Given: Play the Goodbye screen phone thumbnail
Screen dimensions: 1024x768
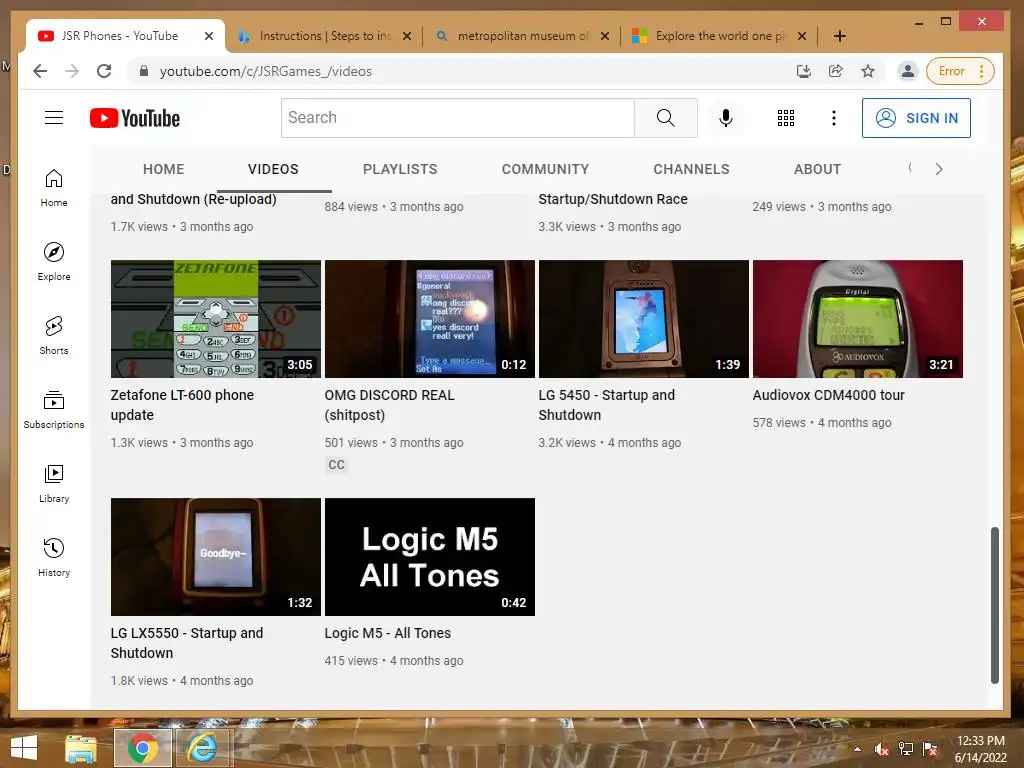Looking at the screenshot, I should [x=216, y=556].
